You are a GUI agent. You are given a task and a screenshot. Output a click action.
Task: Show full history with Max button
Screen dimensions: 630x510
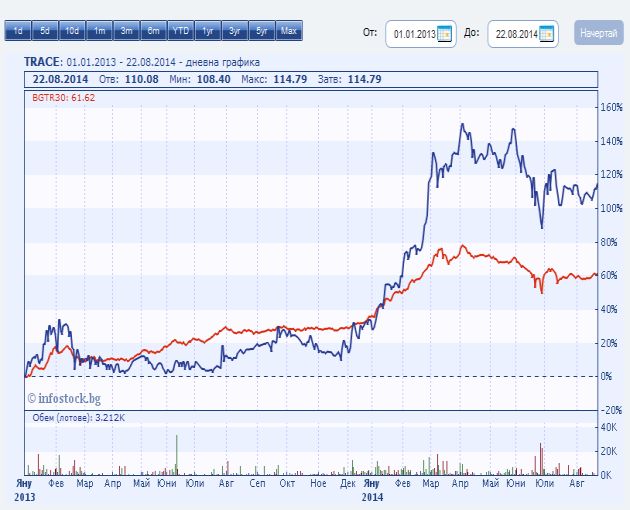click(289, 31)
